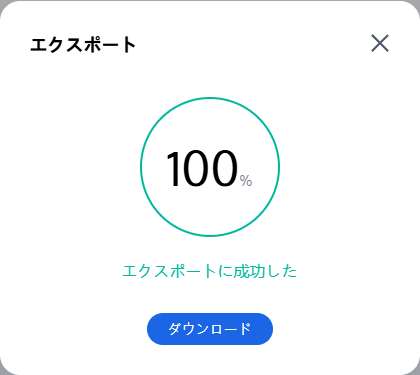Close the エクスポート dialog with the X

point(380,43)
